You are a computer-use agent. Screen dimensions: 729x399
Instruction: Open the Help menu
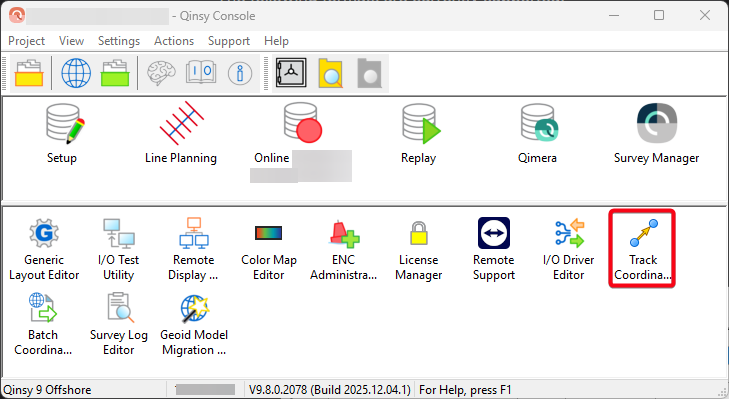276,41
